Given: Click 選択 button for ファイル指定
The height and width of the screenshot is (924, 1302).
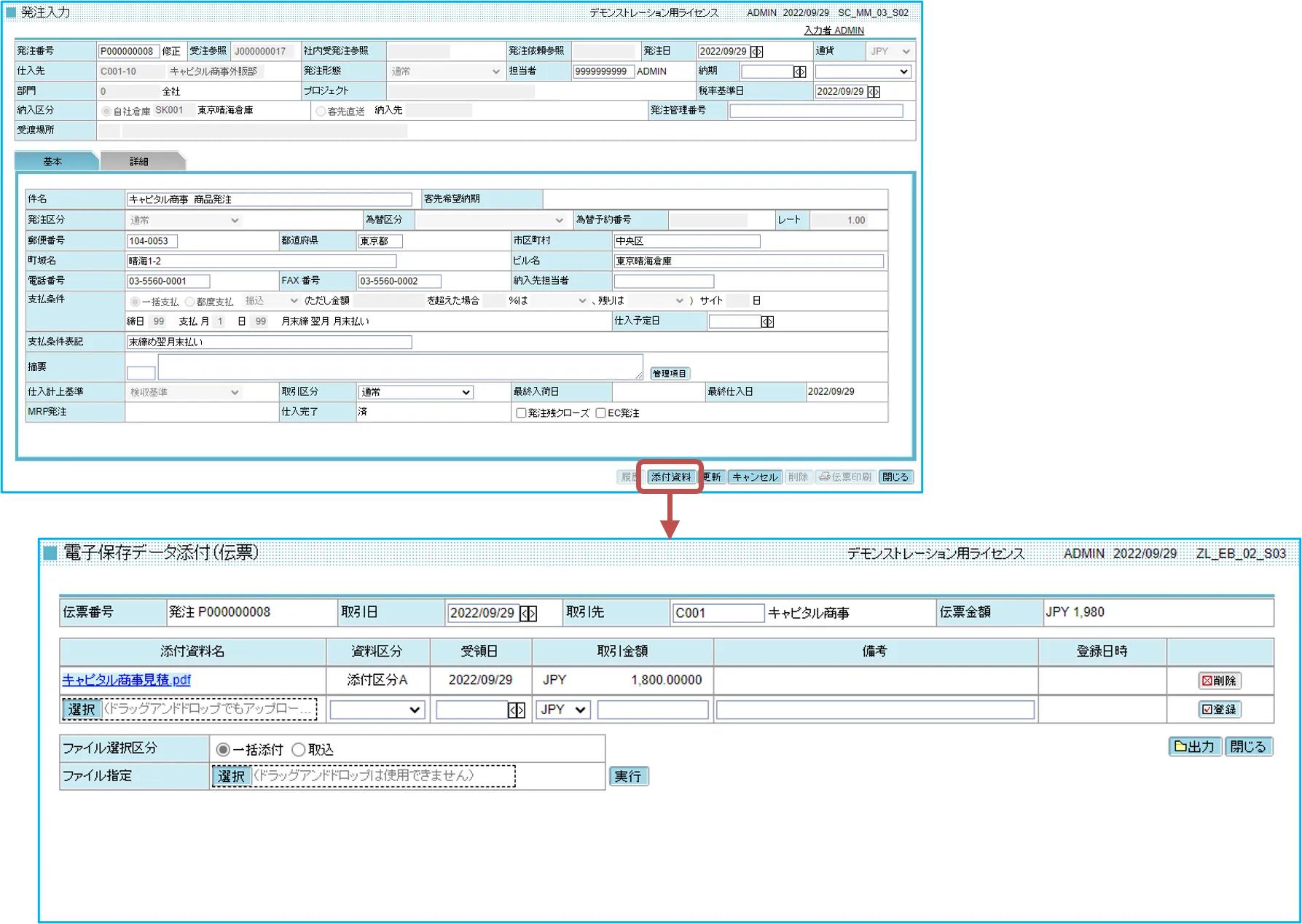Looking at the screenshot, I should click(x=232, y=777).
